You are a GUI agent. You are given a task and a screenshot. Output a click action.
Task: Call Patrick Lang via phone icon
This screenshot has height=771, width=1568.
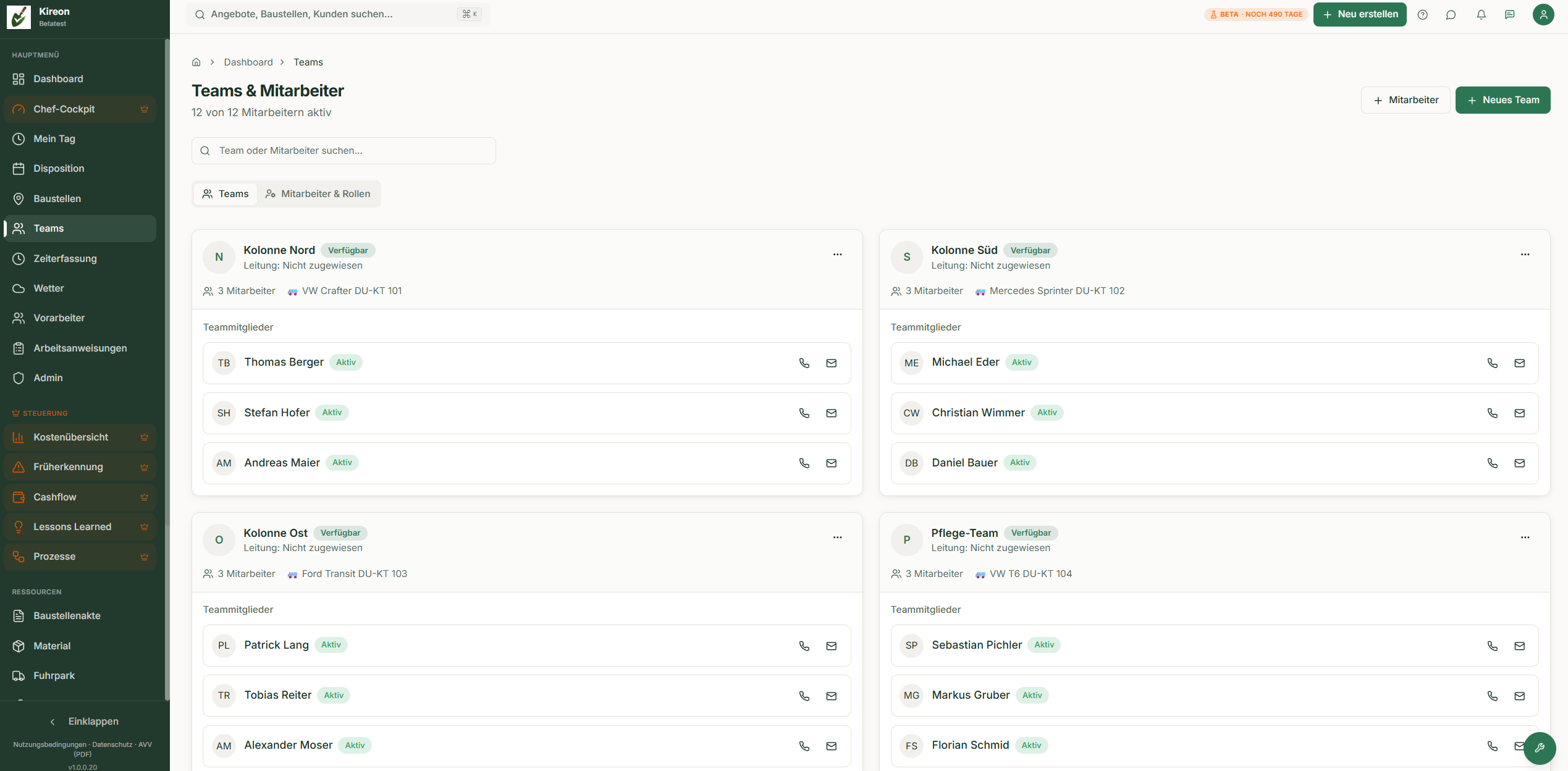point(804,646)
